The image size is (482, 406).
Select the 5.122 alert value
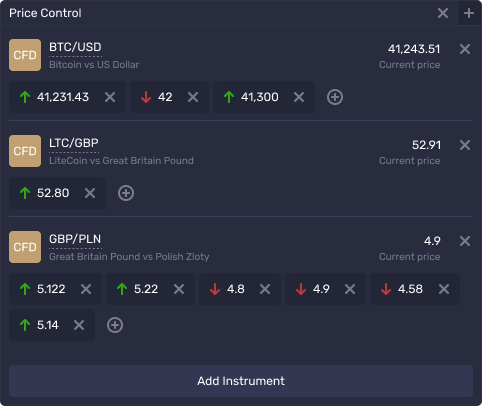click(x=51, y=289)
